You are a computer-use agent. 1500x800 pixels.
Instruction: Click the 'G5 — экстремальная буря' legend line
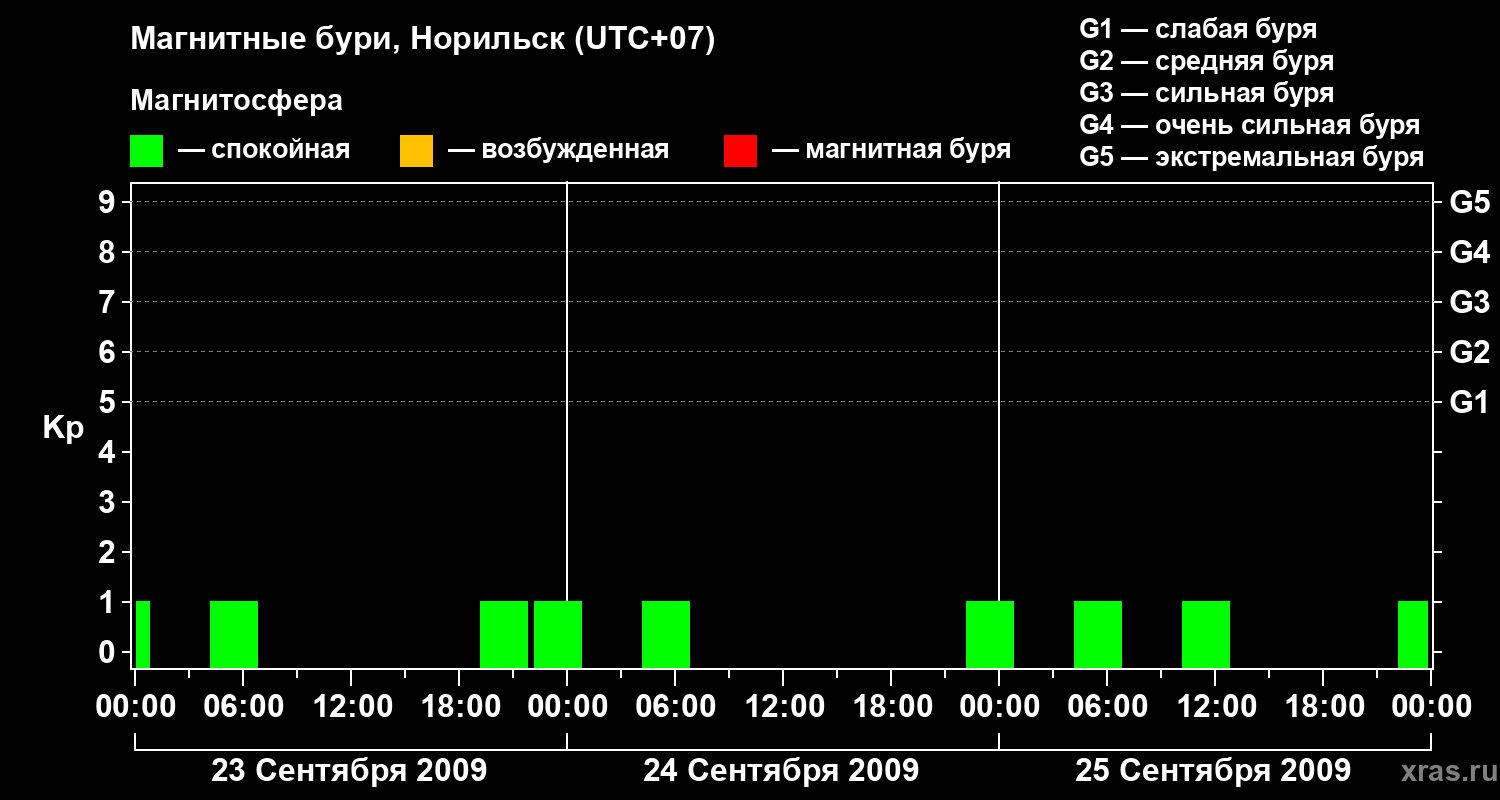(x=1251, y=157)
